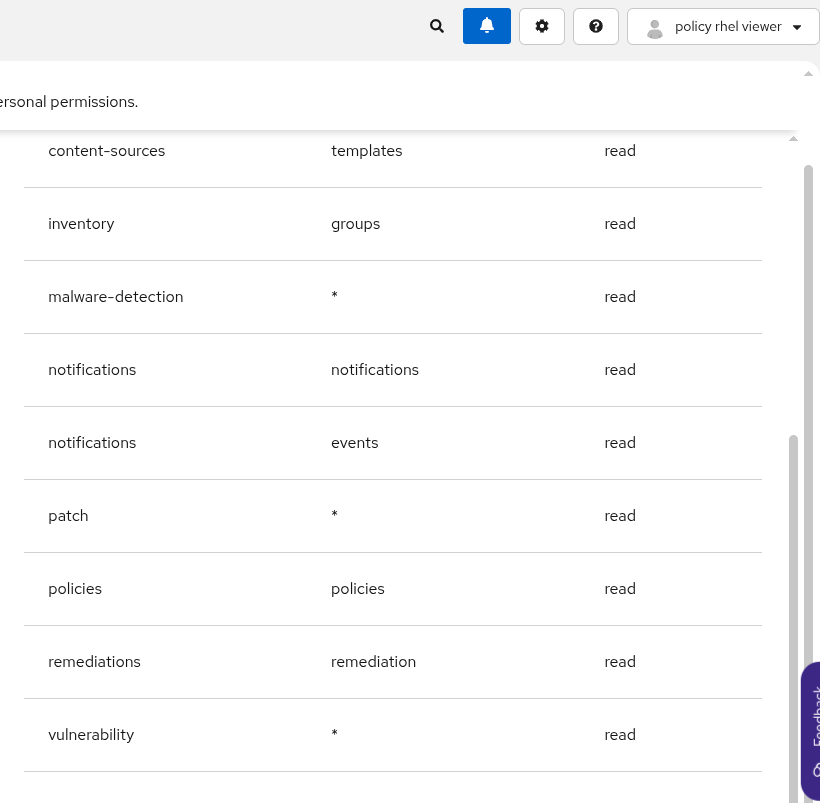Select the malware-detection application row

116,297
